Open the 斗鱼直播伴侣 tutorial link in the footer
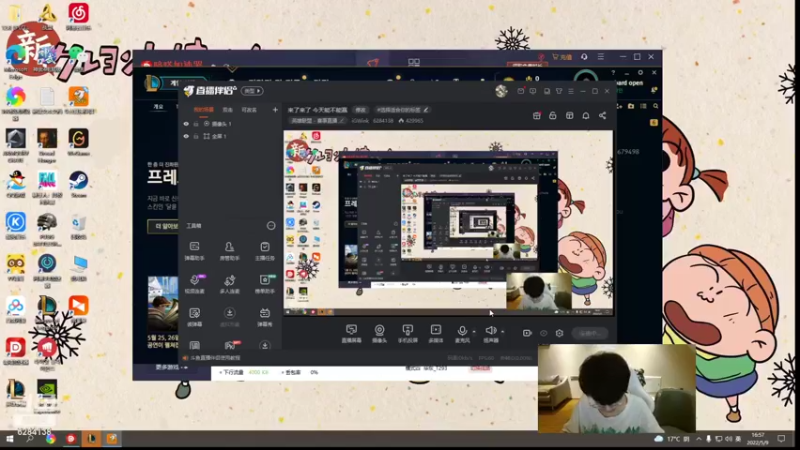 pos(215,358)
